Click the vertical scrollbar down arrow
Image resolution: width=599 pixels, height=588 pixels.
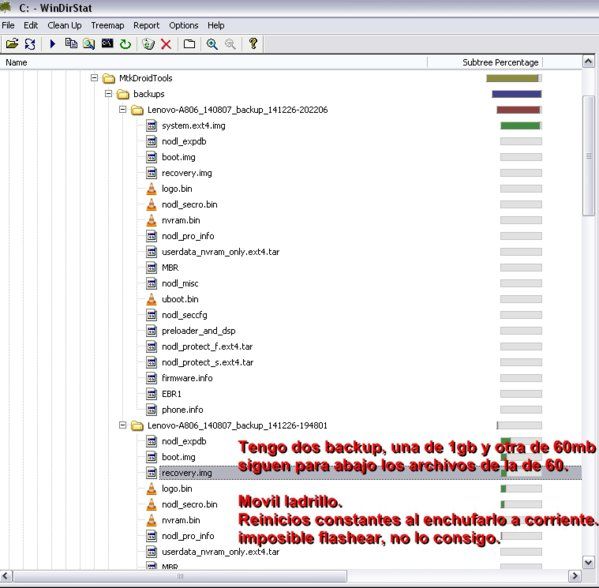click(588, 562)
